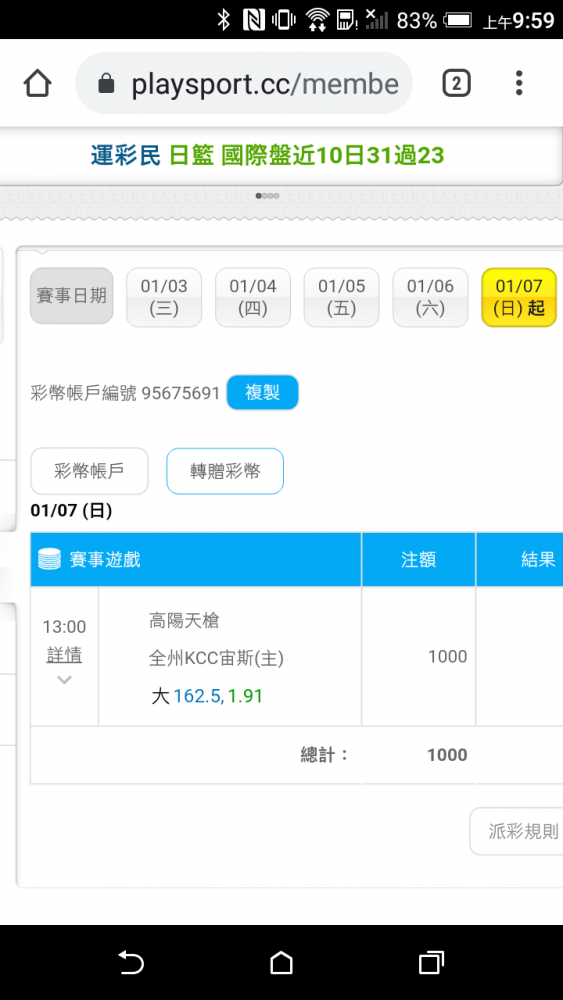Image resolution: width=563 pixels, height=1000 pixels.
Task: Open Chrome's three-dot overflow menu
Action: pos(519,84)
